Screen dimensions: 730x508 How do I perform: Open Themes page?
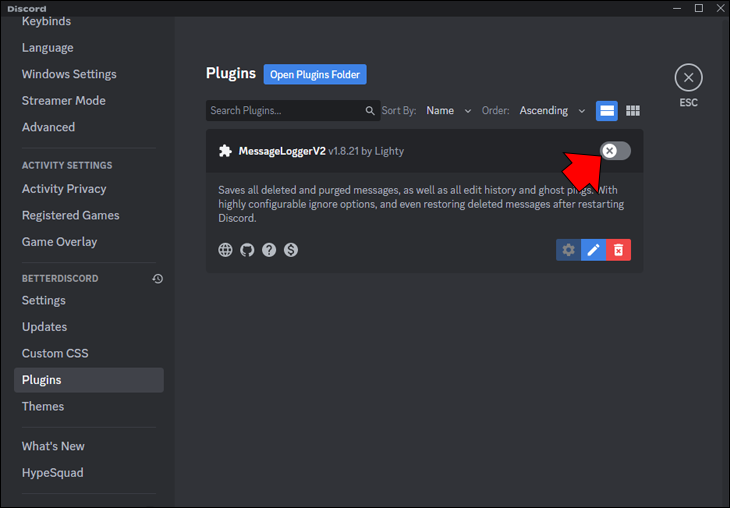43,407
